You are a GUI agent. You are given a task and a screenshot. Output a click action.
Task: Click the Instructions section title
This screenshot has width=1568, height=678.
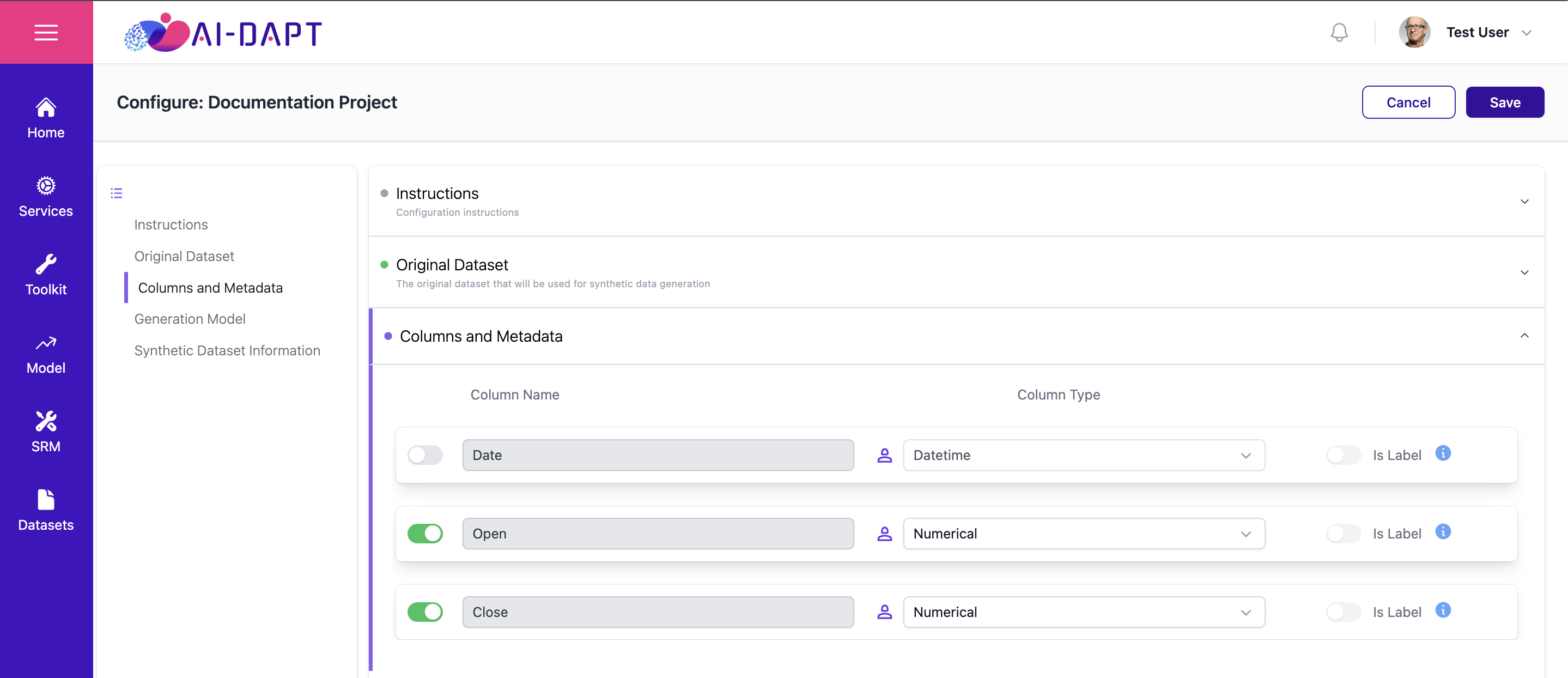point(437,193)
